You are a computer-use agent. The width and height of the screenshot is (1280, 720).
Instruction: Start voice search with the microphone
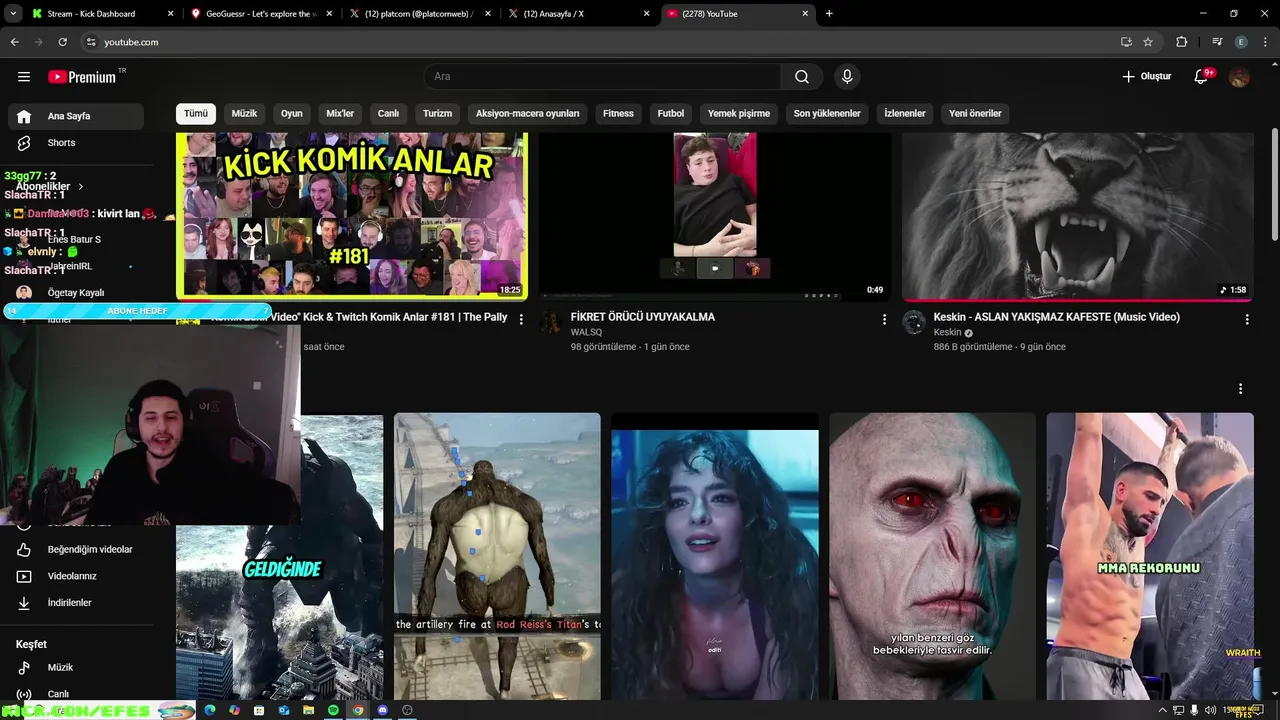847,77
